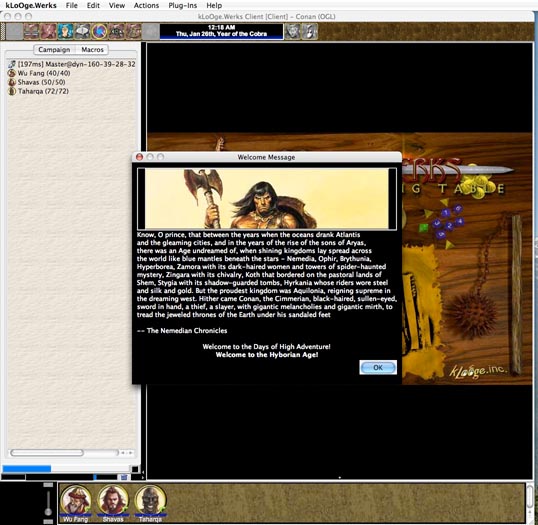The height and width of the screenshot is (525, 538).
Task: Open the kLoOge.Werks application menu
Action: click(x=31, y=5)
